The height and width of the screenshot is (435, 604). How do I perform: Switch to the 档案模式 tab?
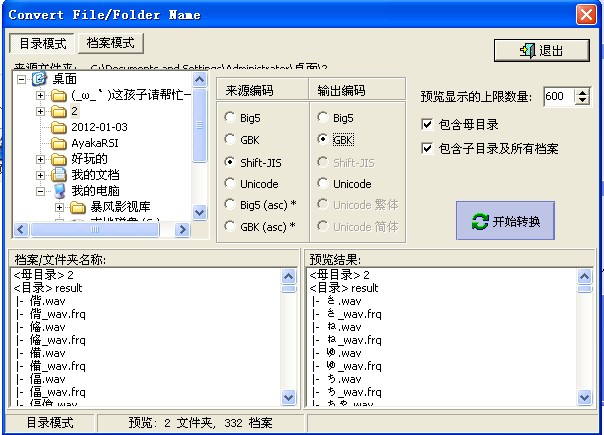(111, 43)
